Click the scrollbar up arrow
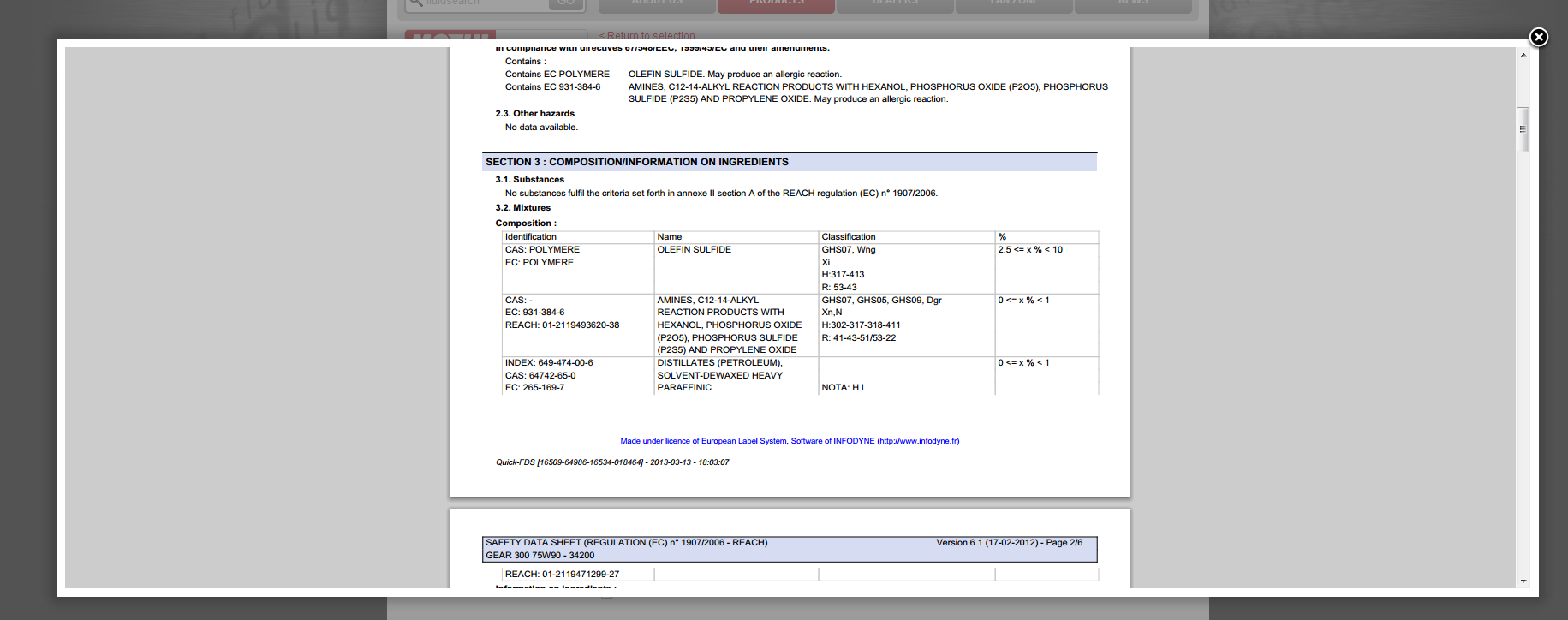1568x620 pixels. click(x=1523, y=55)
